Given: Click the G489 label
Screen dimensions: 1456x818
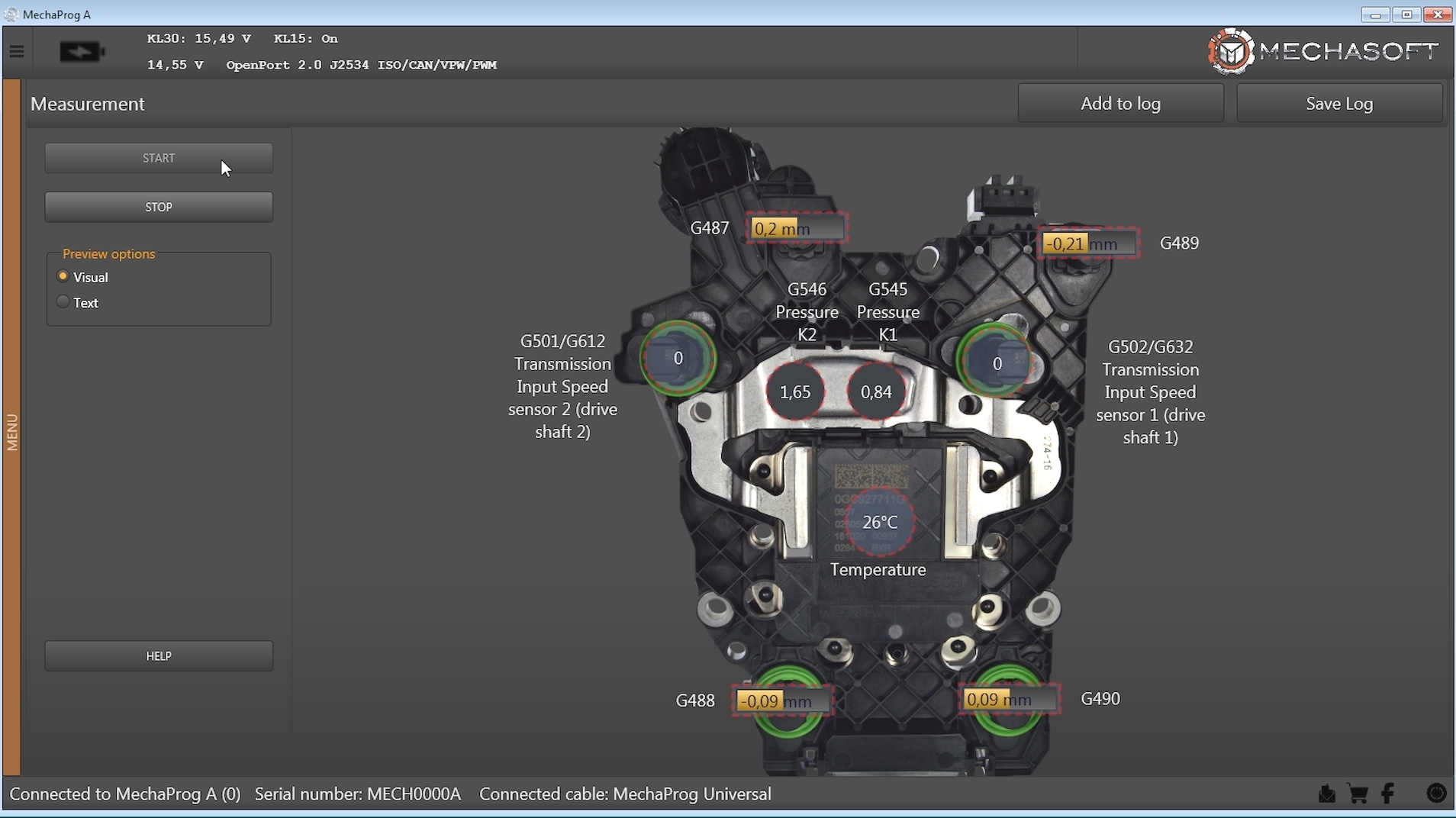Looking at the screenshot, I should click(1179, 243).
